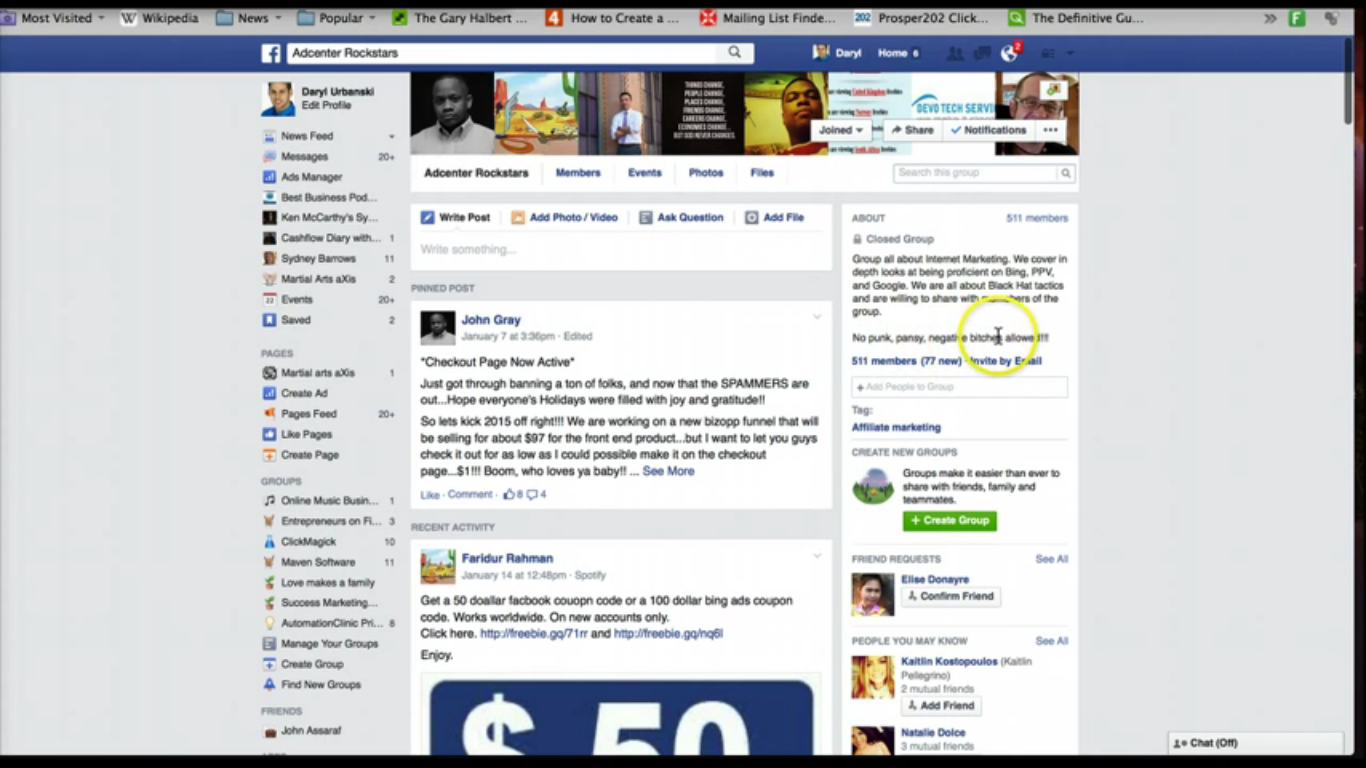1366x768 pixels.
Task: Open Saved in left sidebar
Action: (x=295, y=320)
